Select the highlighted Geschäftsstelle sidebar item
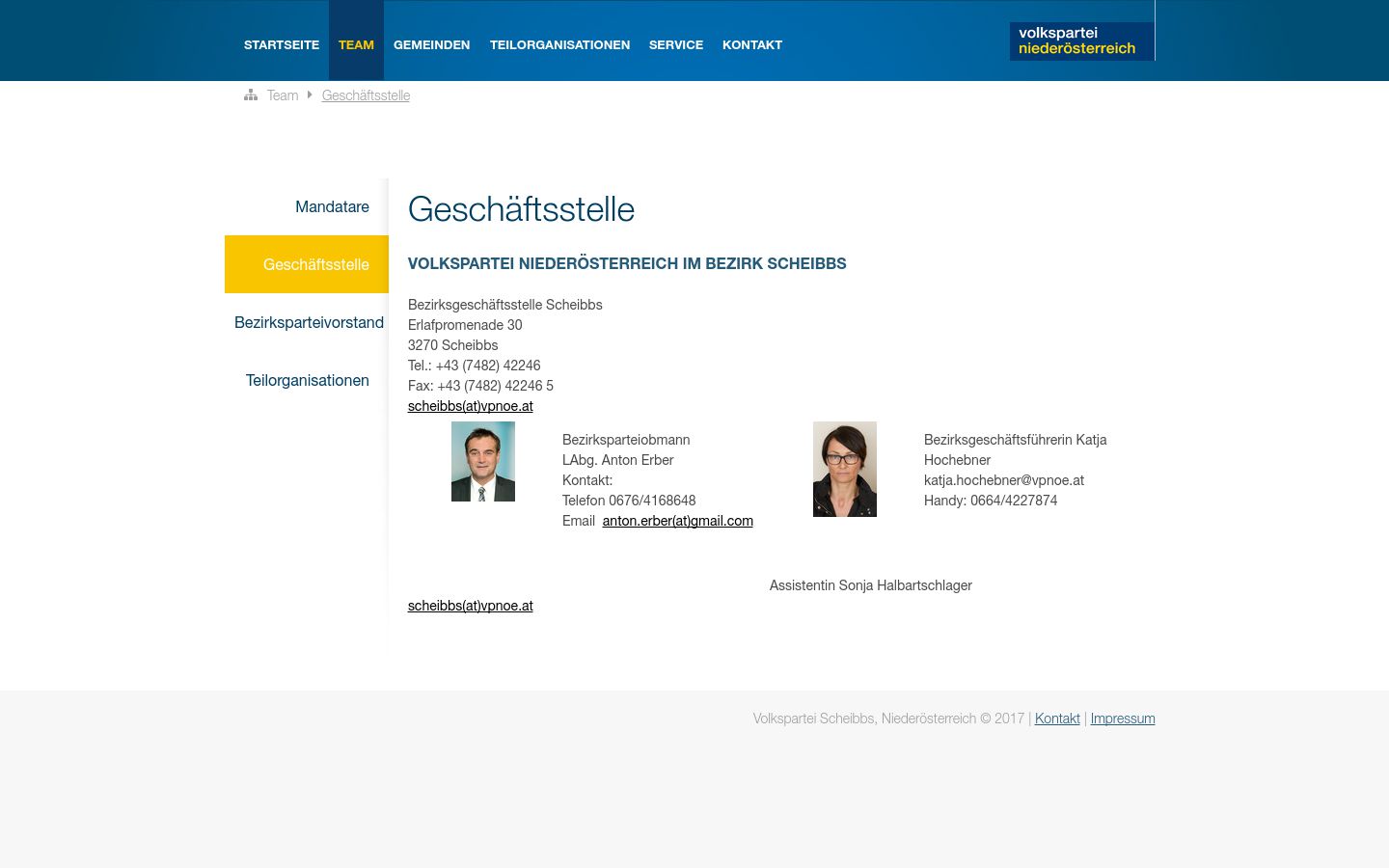 [307, 264]
